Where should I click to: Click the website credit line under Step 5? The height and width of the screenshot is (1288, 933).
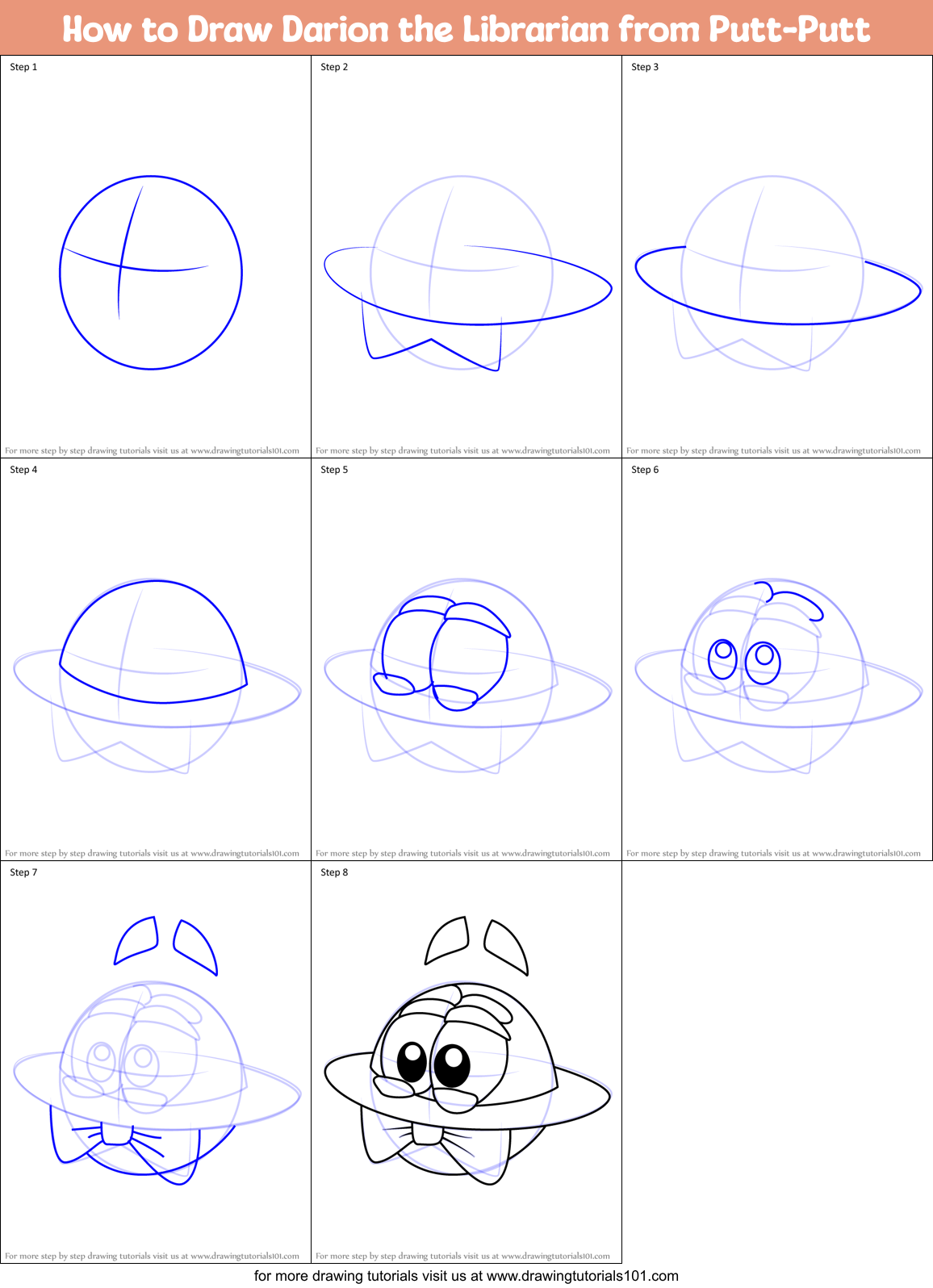click(462, 854)
